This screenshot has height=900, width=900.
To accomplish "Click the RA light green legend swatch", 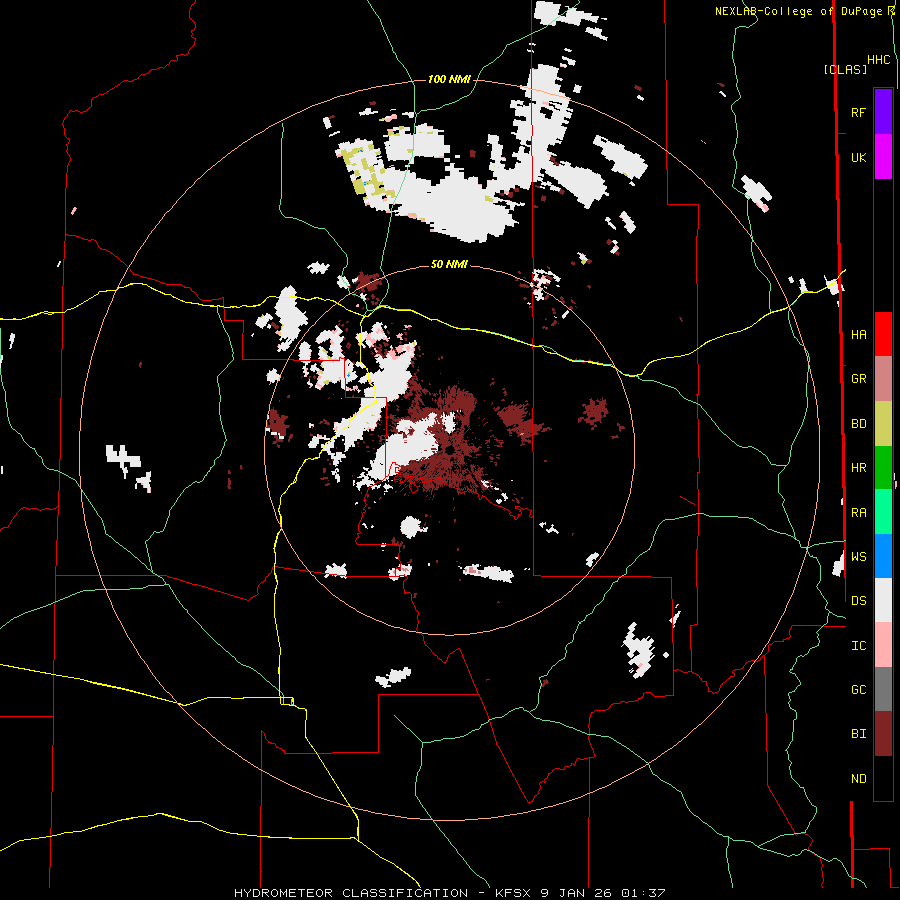I will 883,512.
